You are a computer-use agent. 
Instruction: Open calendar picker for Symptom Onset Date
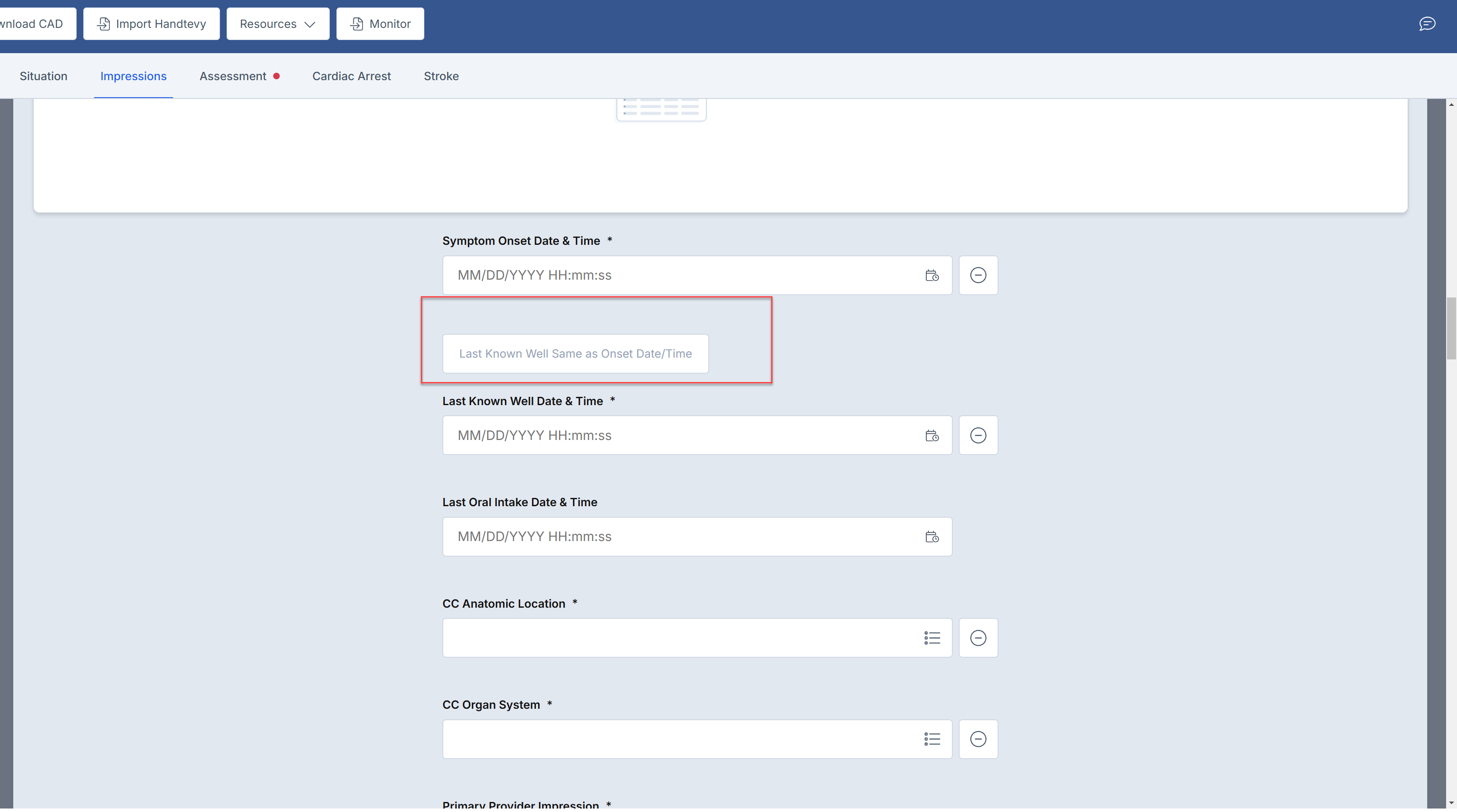point(932,275)
